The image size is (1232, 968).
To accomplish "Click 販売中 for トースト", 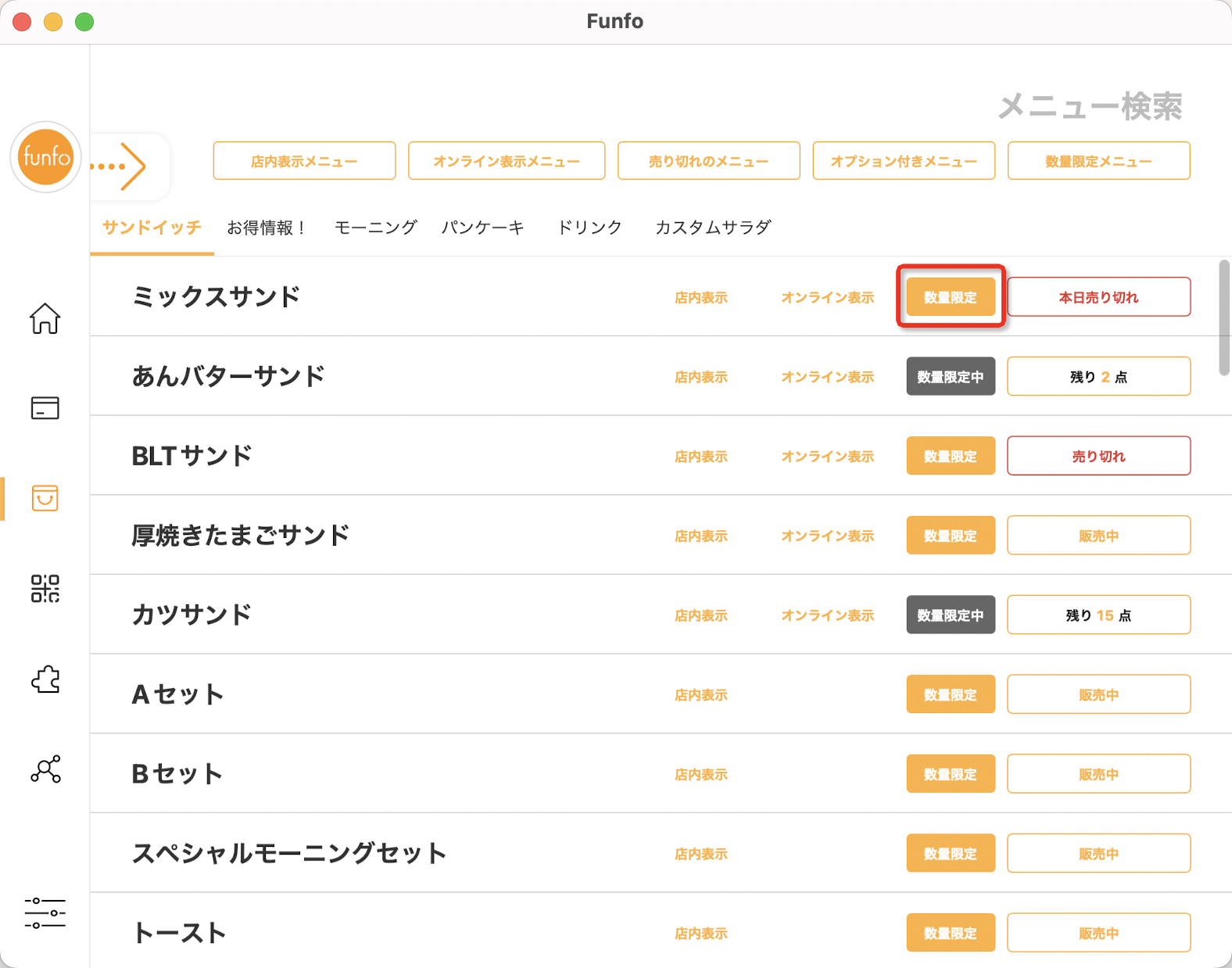I will pos(1098,933).
